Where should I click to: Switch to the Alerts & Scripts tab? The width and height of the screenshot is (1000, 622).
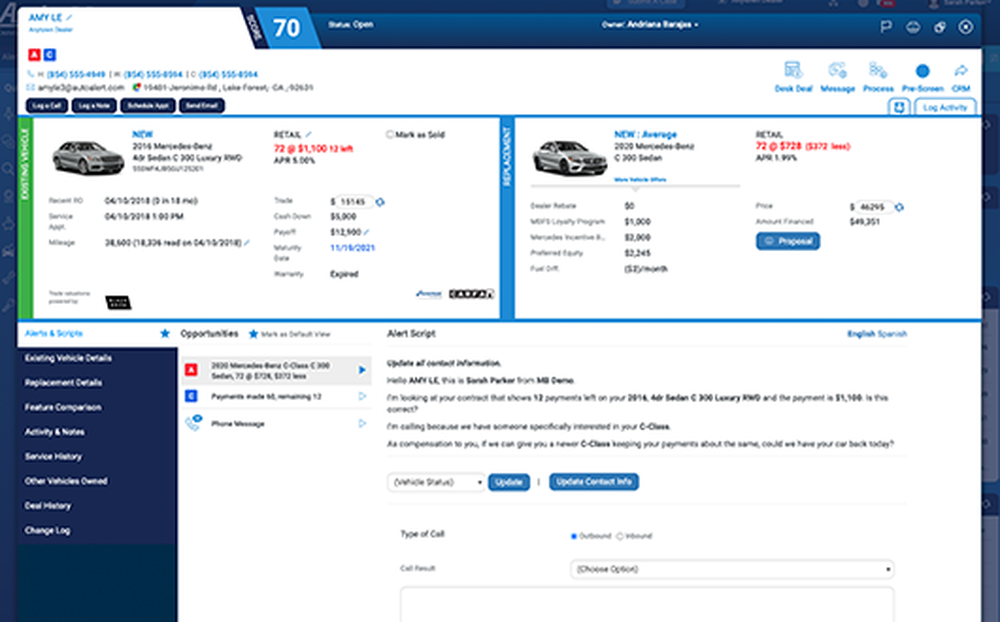54,334
